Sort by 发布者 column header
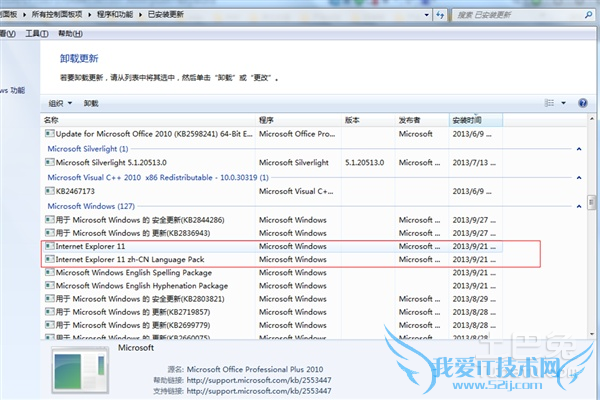The height and width of the screenshot is (400, 600). tap(422, 120)
